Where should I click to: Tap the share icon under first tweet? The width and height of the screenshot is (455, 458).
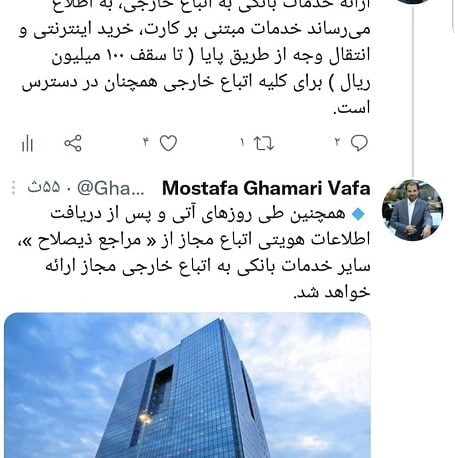point(73,143)
